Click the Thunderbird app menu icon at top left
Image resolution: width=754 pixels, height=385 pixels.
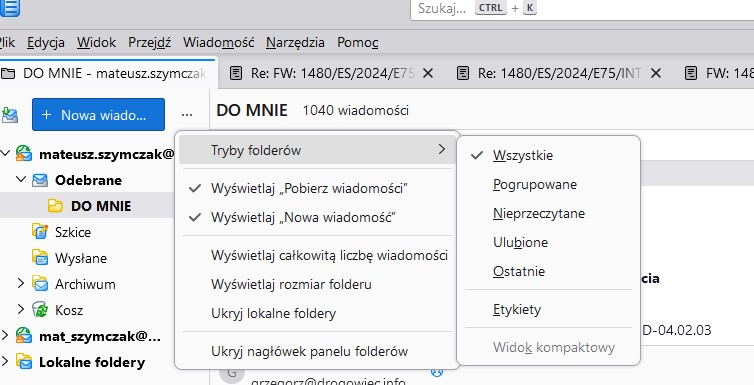[x=10, y=8]
